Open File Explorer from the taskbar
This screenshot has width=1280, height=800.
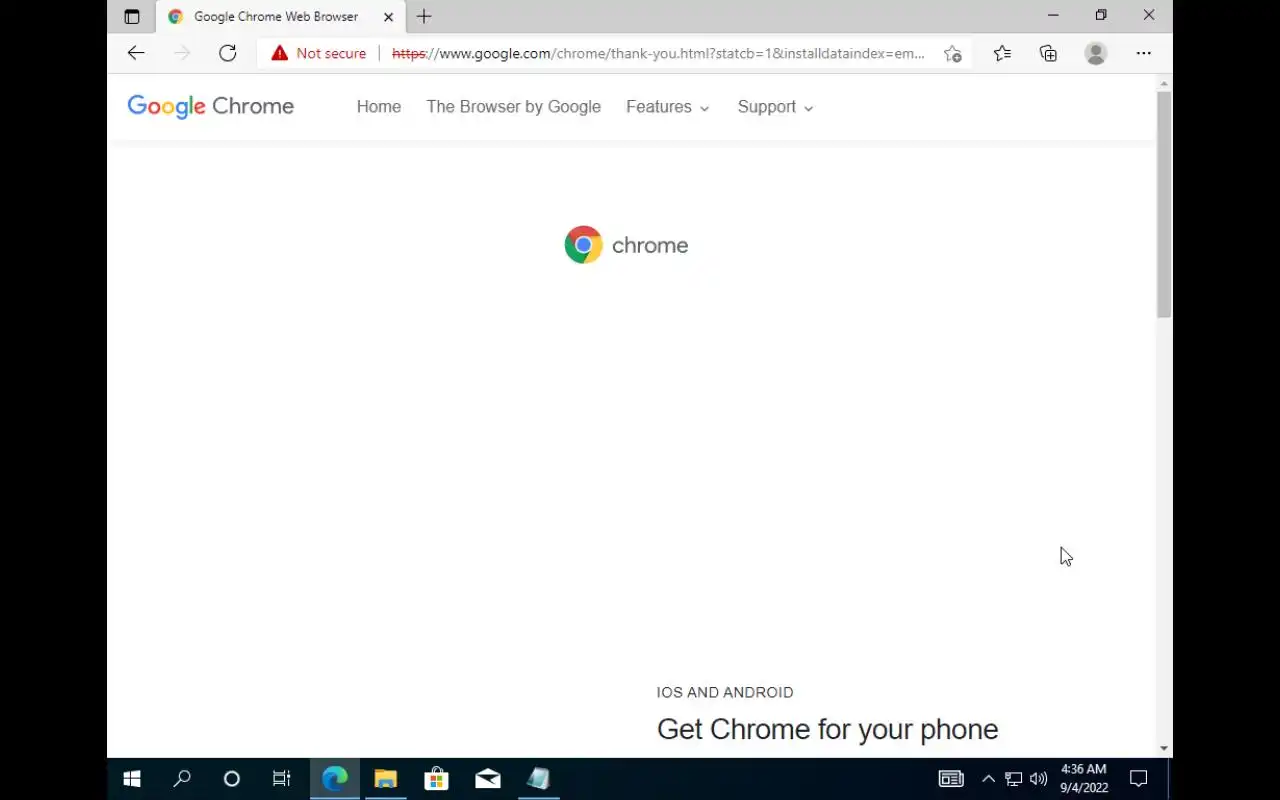[385, 779]
